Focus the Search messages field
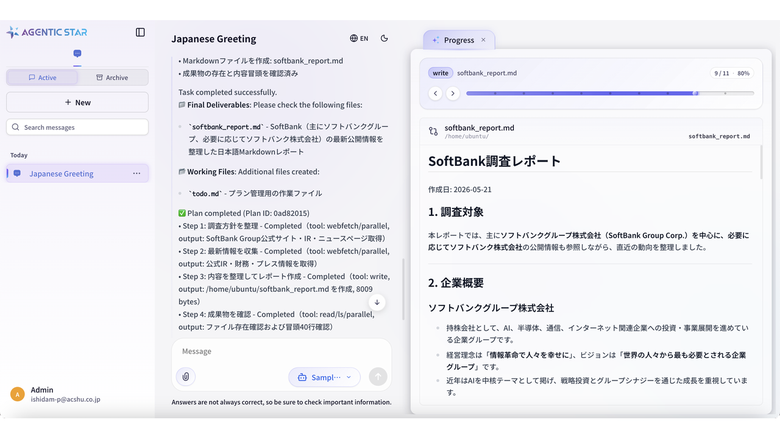780x439 pixels. coord(77,127)
